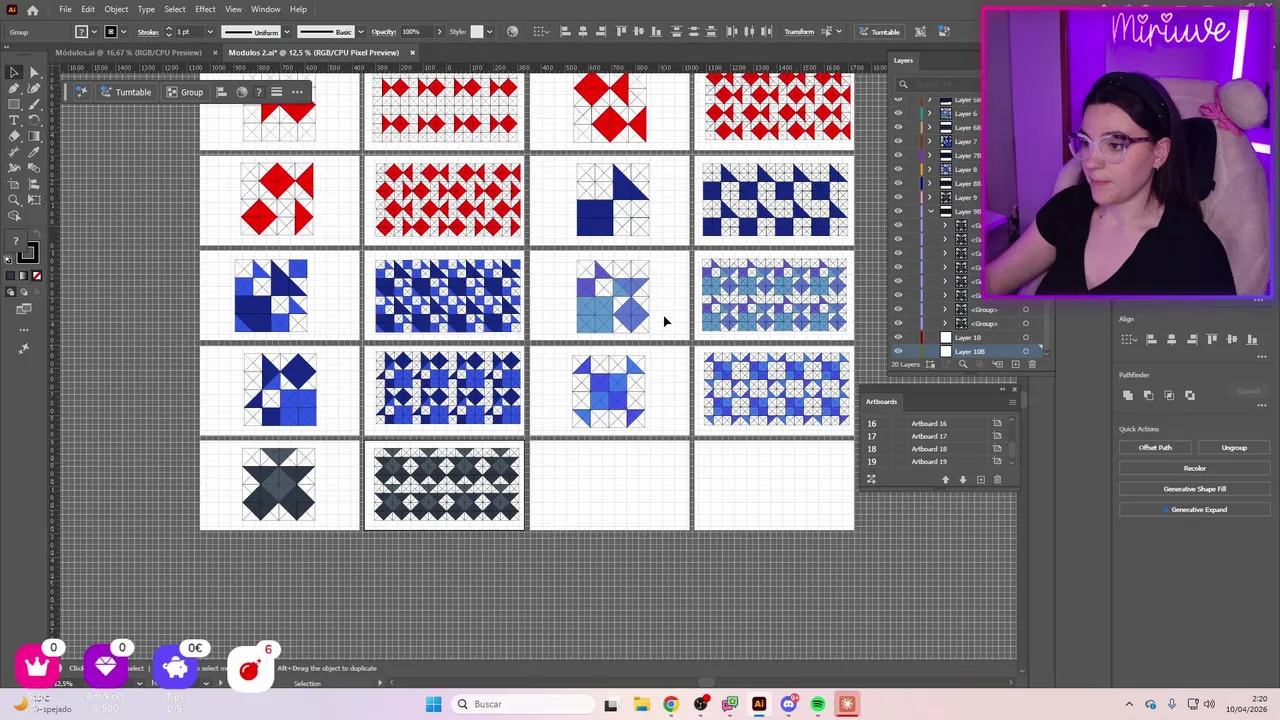Click the Group button in floating bar
Screen dimensions: 1280x720
[184, 92]
